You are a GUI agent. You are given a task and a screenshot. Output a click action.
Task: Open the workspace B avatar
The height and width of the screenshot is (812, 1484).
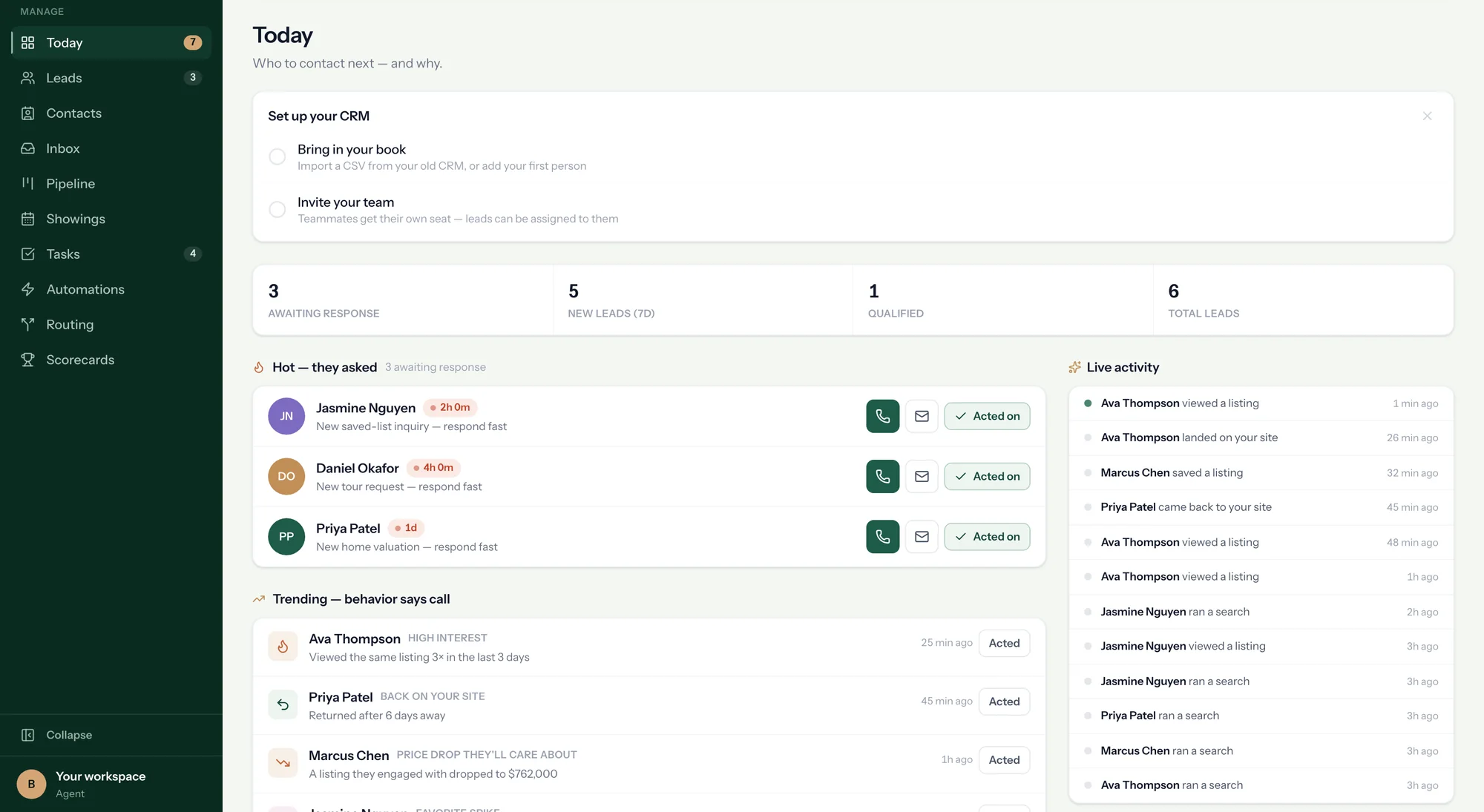pos(31,784)
